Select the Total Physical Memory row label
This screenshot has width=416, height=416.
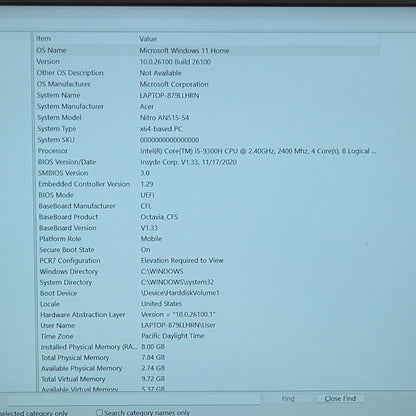pos(75,358)
